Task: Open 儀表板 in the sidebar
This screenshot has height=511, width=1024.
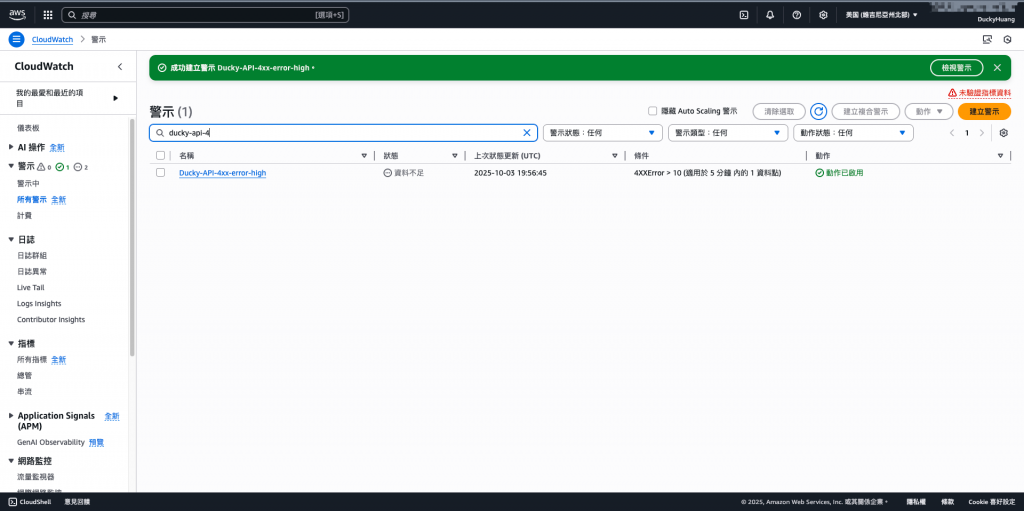Action: coord(28,128)
